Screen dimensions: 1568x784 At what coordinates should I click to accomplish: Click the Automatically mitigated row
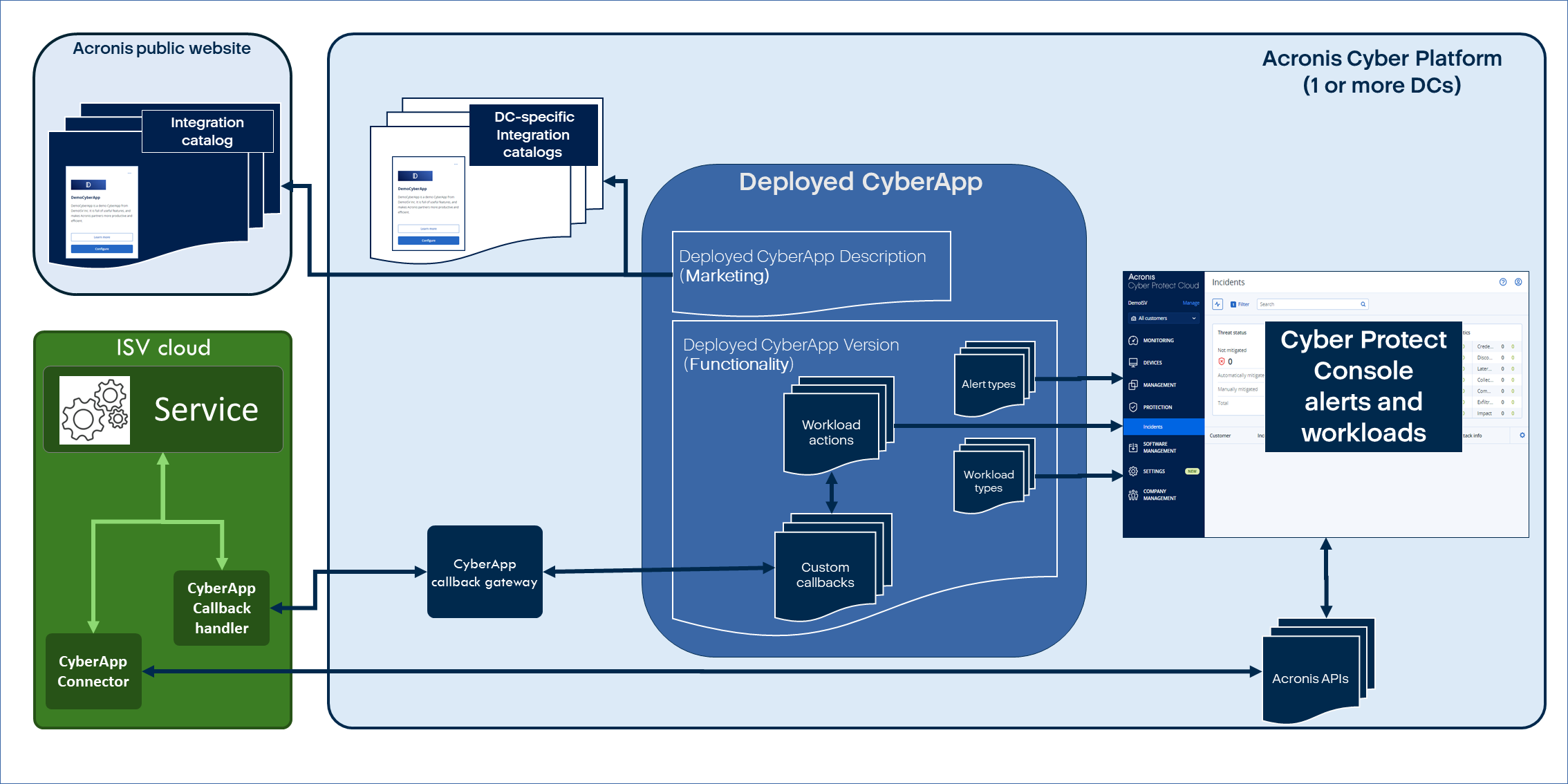click(1240, 375)
